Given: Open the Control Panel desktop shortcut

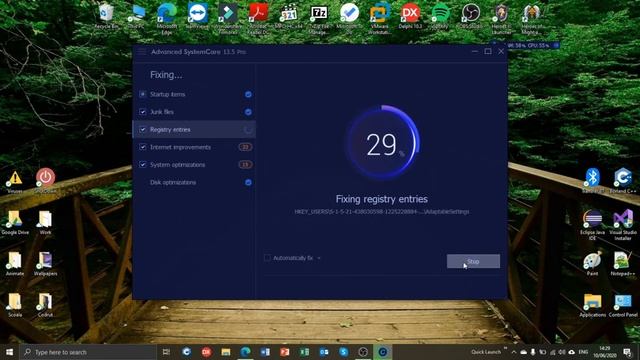Looking at the screenshot, I should coord(623,306).
